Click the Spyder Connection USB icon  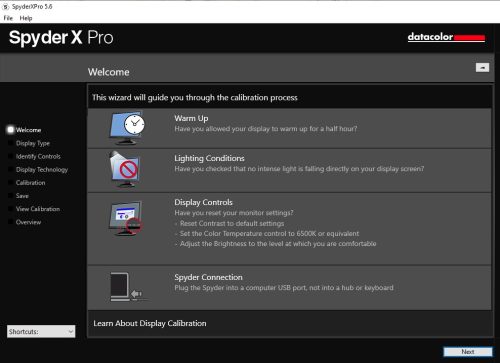point(127,287)
